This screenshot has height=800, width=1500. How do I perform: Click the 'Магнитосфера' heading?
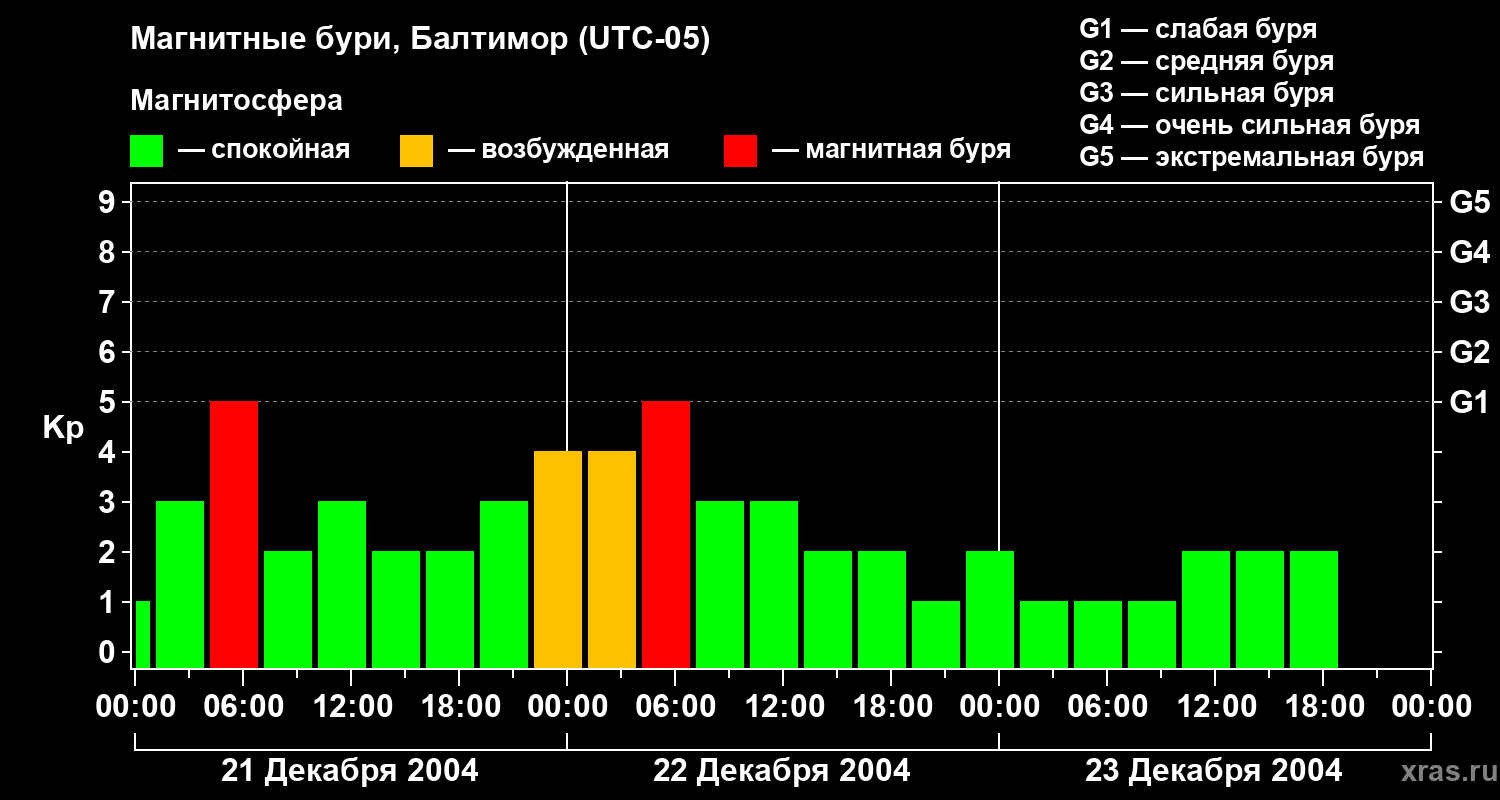237,101
